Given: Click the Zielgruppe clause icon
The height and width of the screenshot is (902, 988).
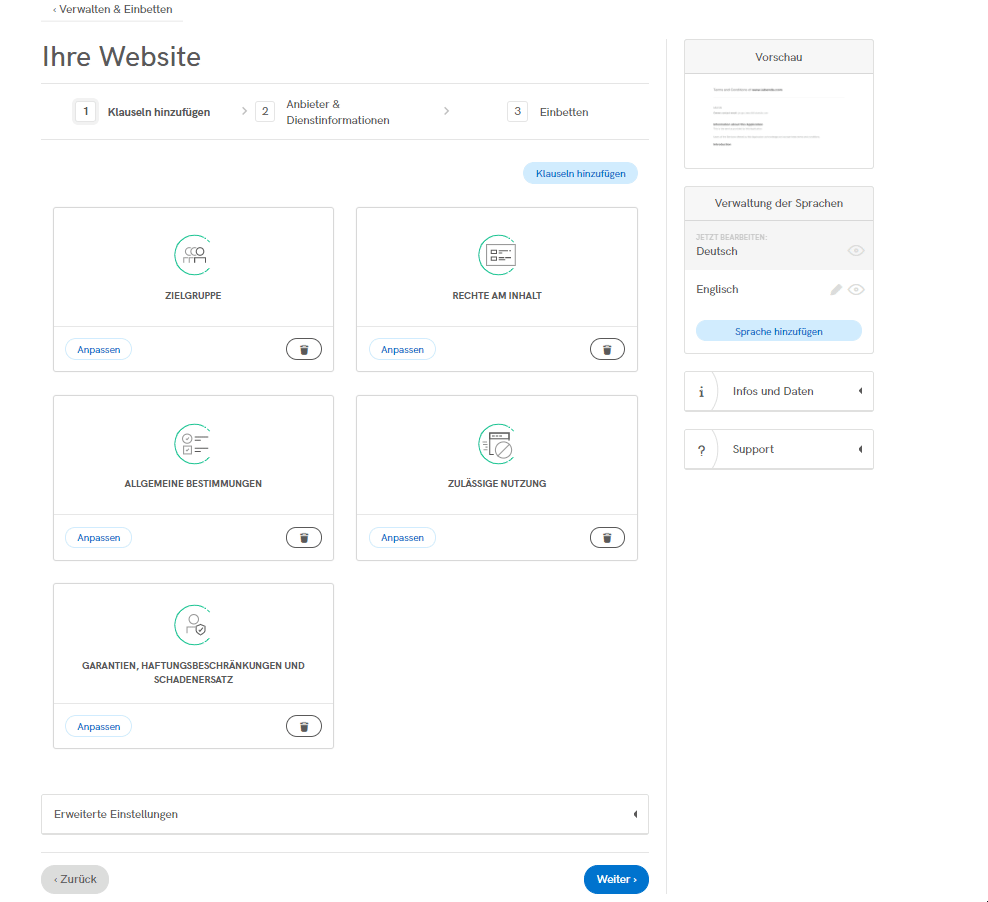Looking at the screenshot, I should (193, 255).
